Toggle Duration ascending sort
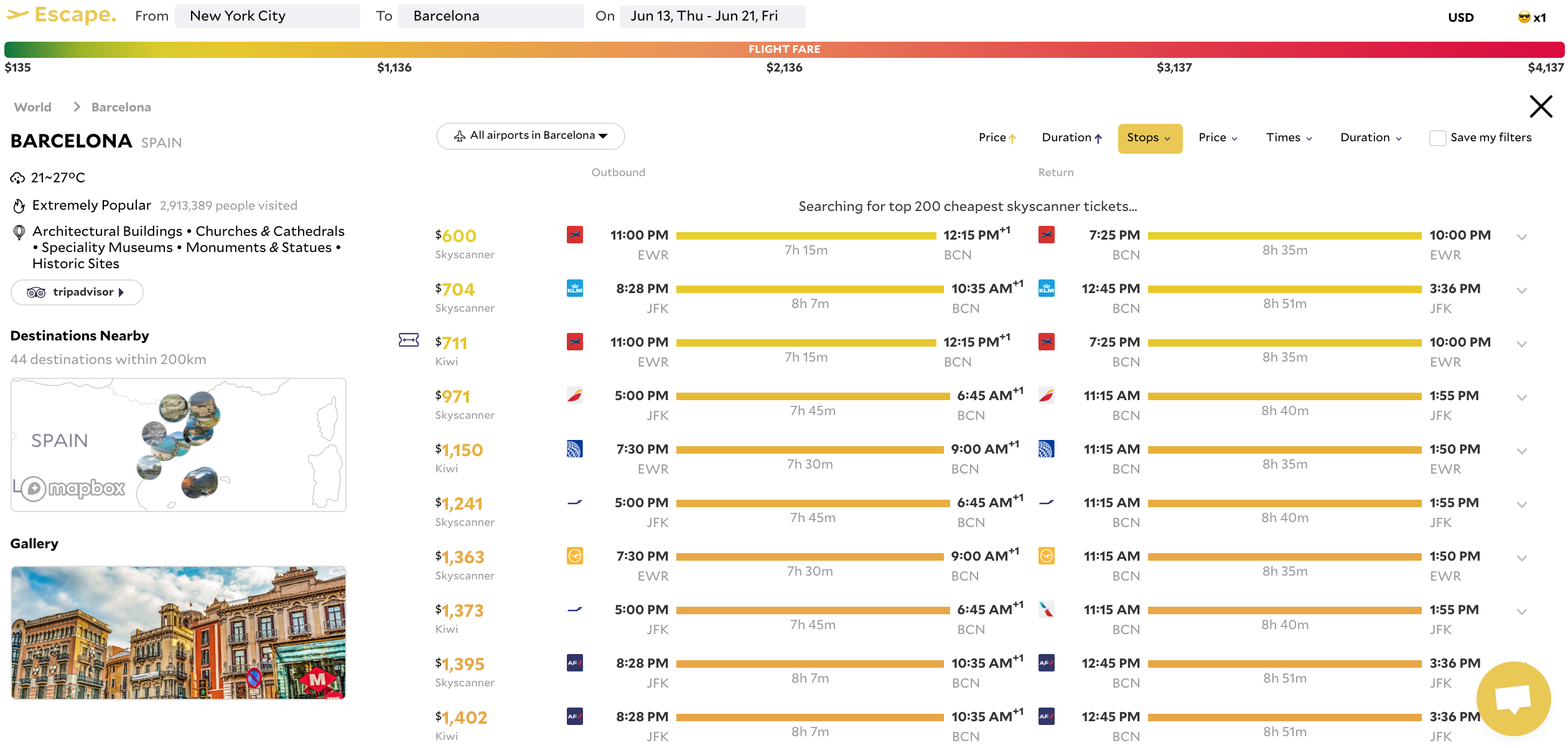1568x748 pixels. tap(1071, 138)
